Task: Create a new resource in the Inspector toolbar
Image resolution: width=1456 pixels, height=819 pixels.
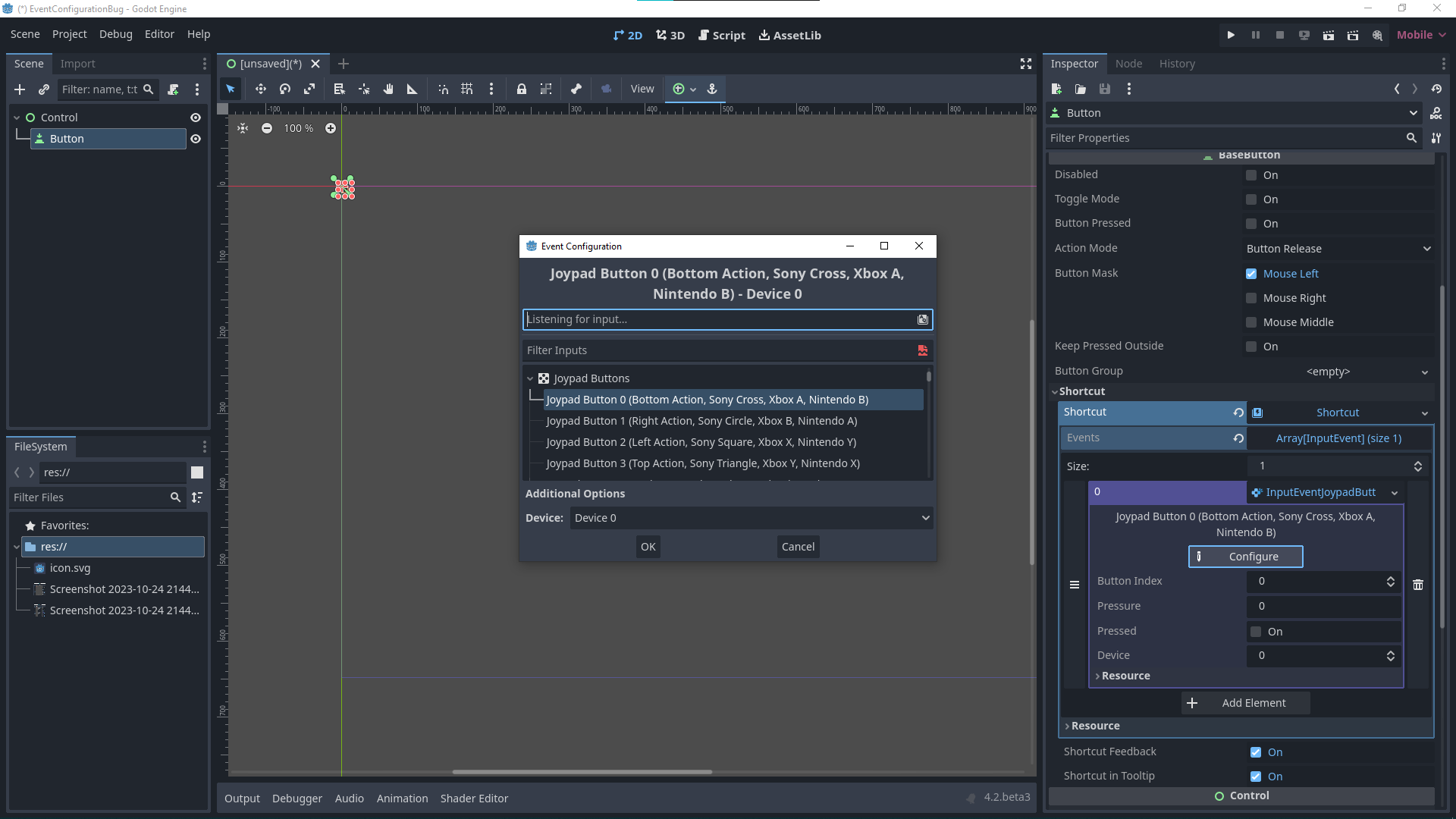Action: pyautogui.click(x=1056, y=89)
